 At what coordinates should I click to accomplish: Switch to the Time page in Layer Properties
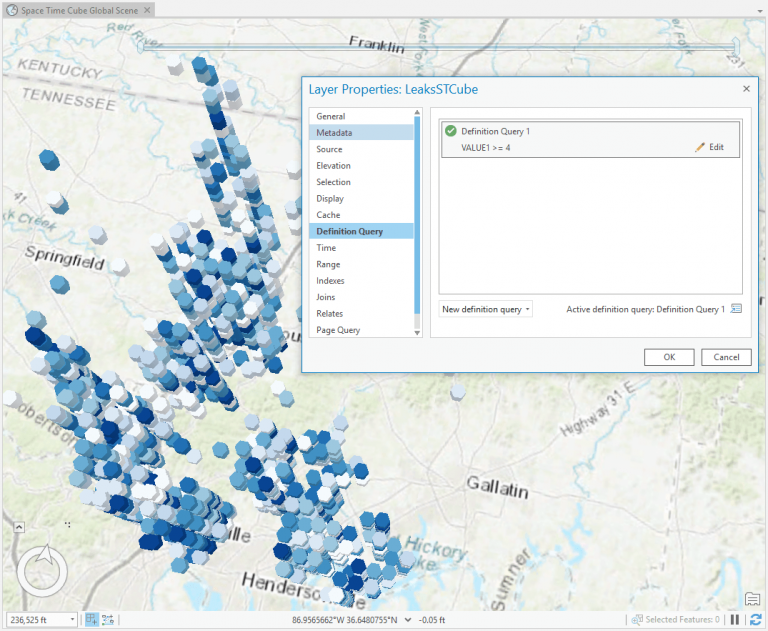click(x=326, y=248)
